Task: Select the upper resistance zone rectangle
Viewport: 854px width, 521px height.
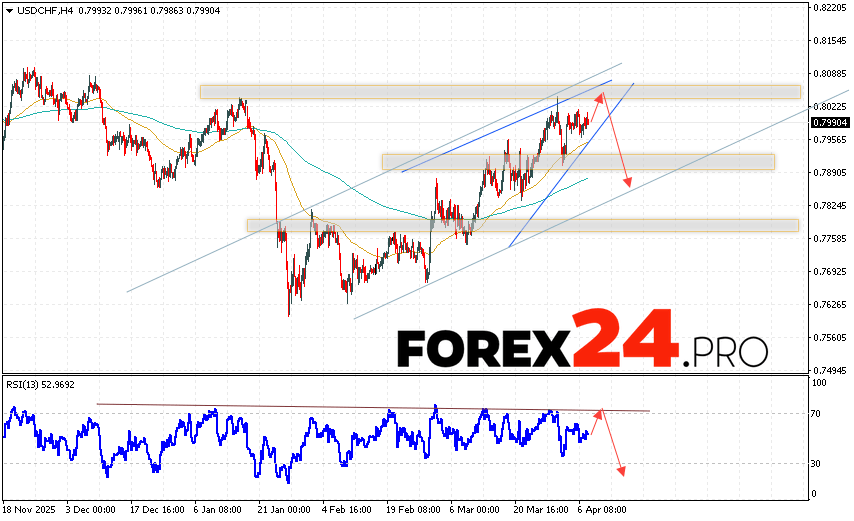Action: 500,91
